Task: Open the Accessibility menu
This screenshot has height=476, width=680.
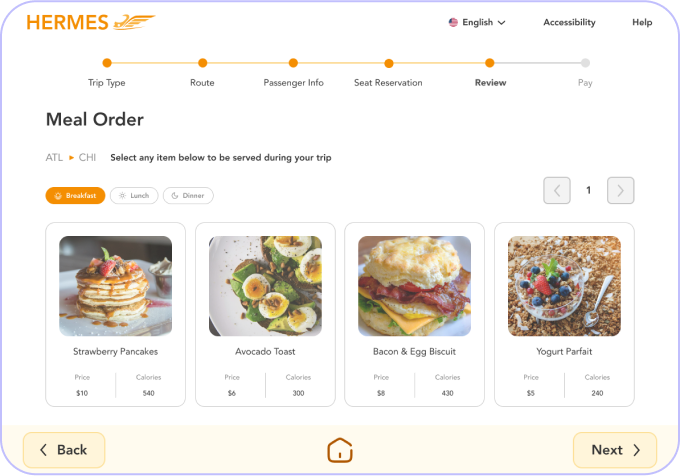Action: click(569, 22)
